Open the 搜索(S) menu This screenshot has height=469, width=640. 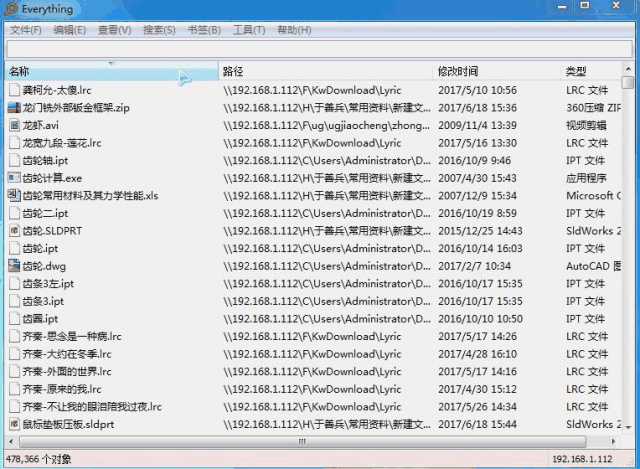tap(159, 30)
